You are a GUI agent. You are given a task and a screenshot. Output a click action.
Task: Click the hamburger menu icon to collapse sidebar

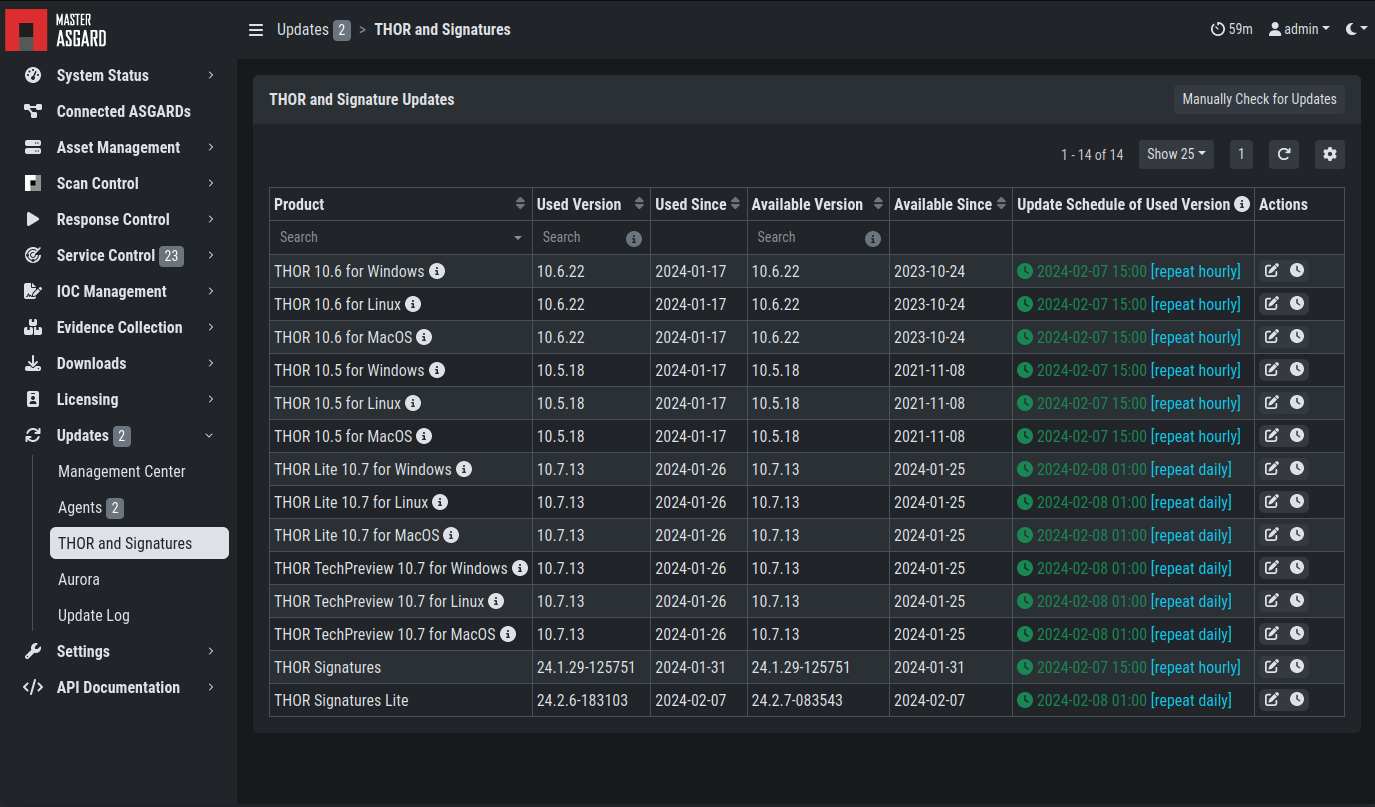coord(256,30)
